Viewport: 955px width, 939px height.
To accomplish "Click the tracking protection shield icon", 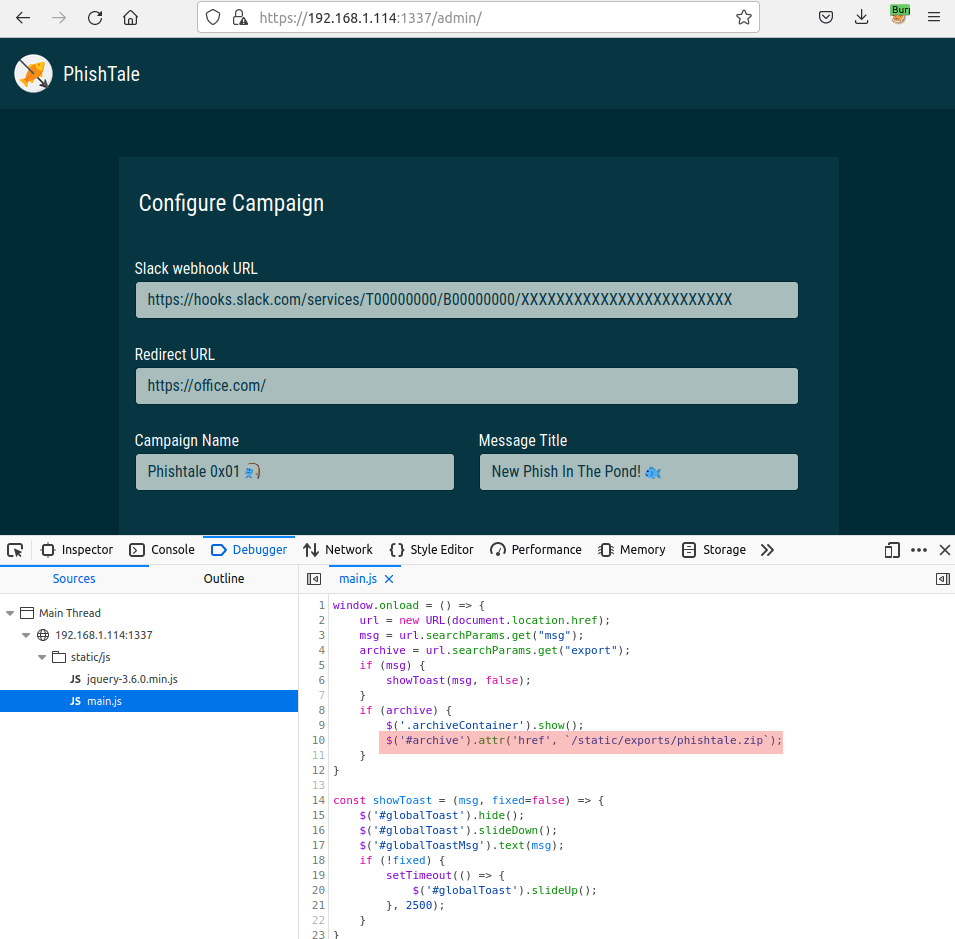I will tap(213, 17).
